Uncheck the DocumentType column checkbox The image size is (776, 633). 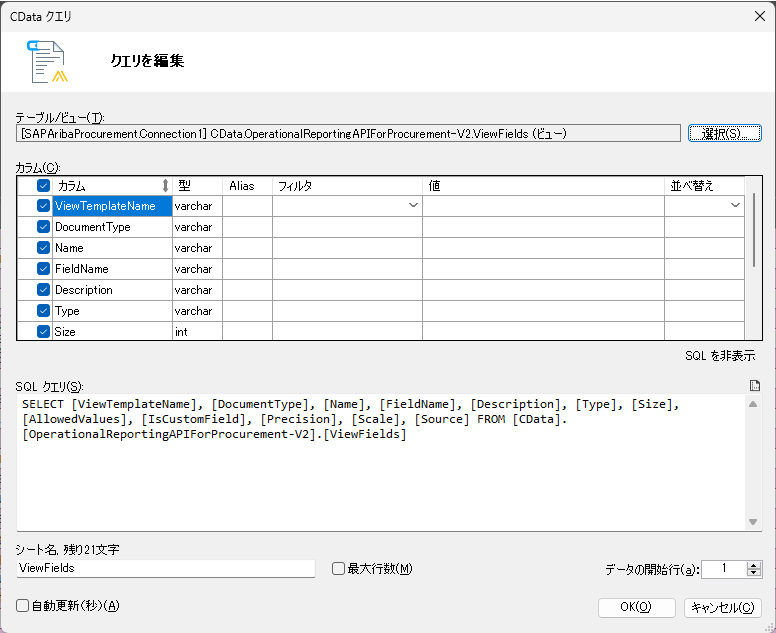(44, 227)
